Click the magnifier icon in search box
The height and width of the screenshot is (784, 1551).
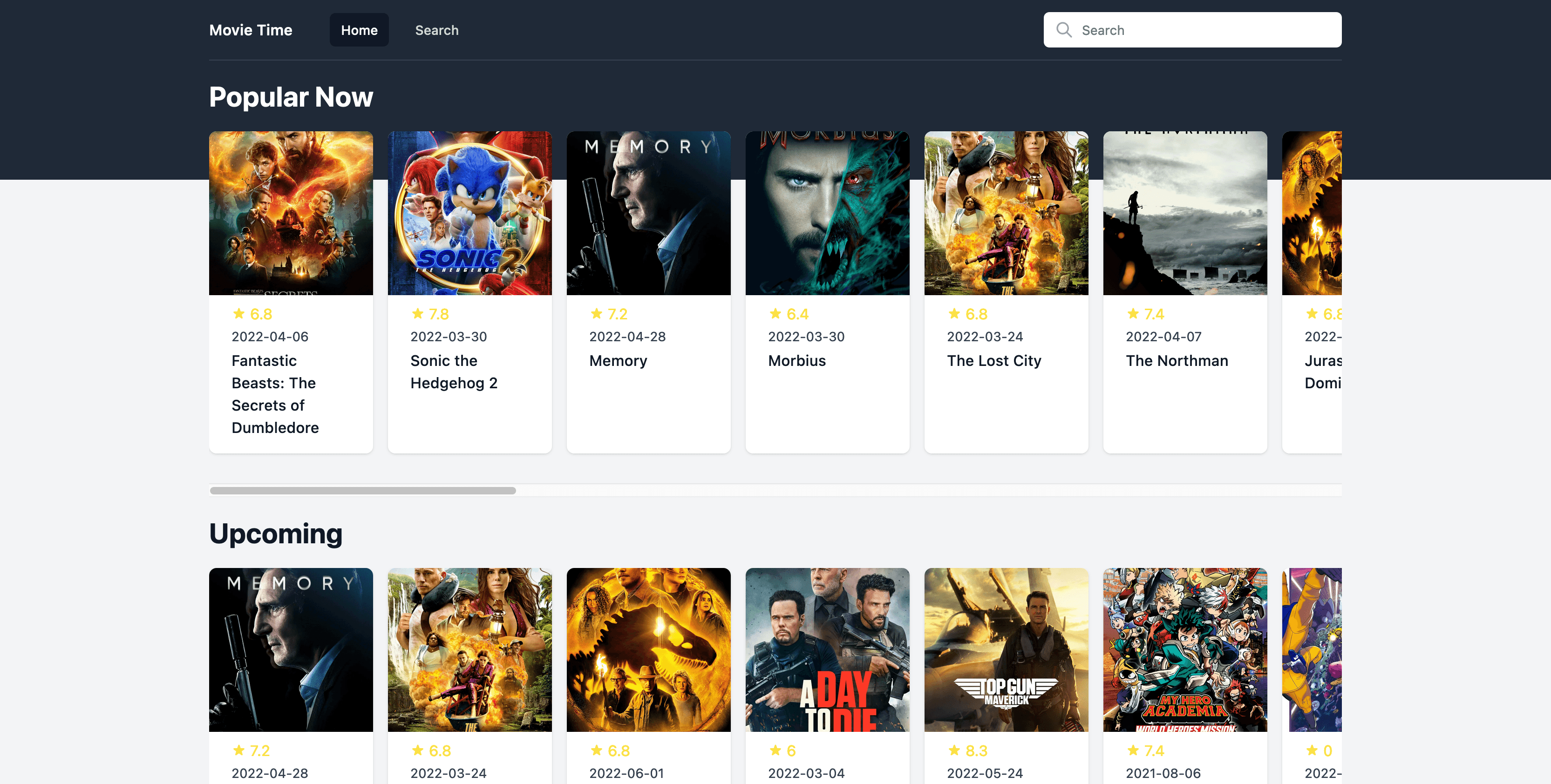[x=1064, y=30]
